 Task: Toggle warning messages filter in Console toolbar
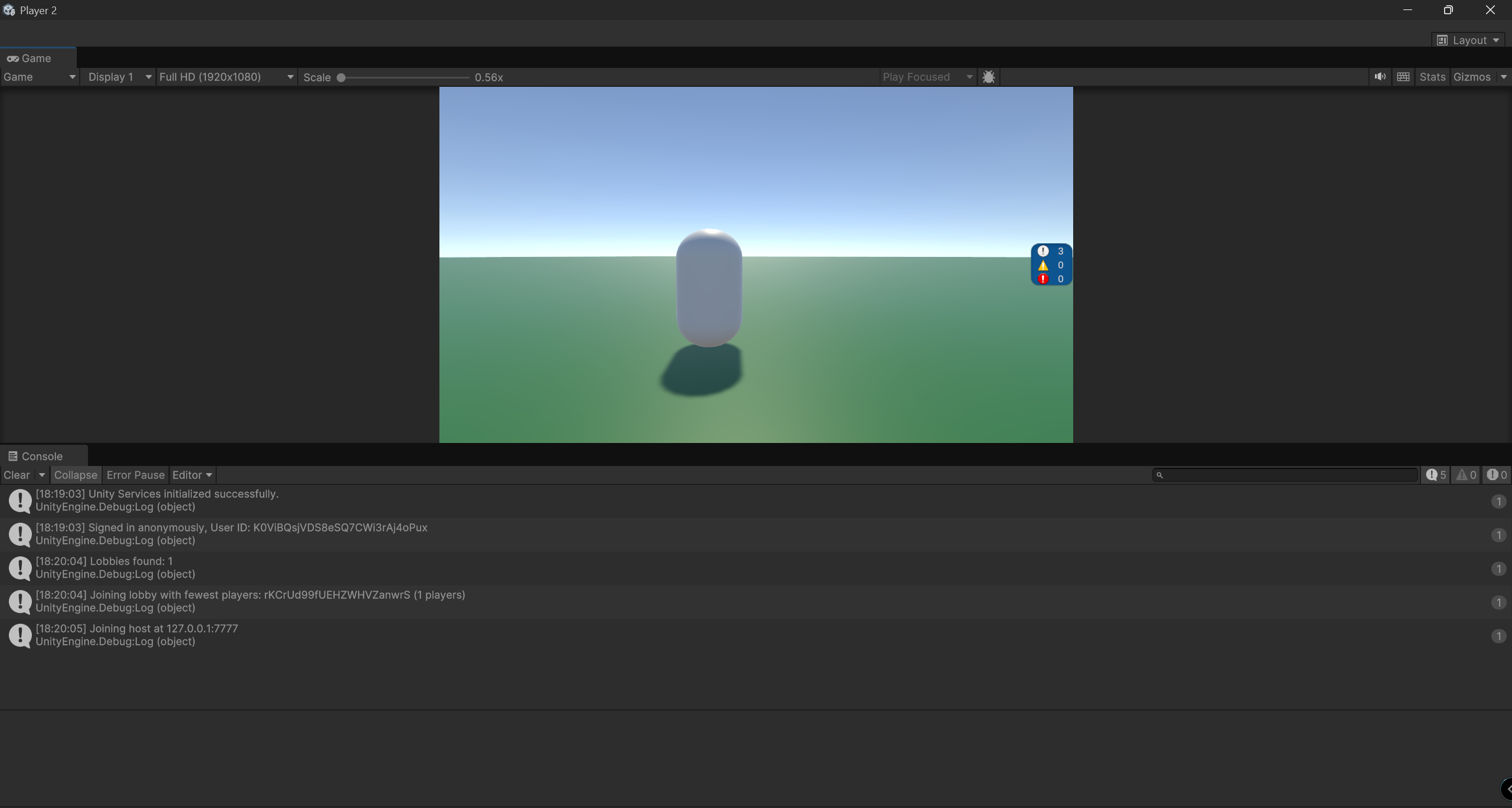(x=1466, y=475)
